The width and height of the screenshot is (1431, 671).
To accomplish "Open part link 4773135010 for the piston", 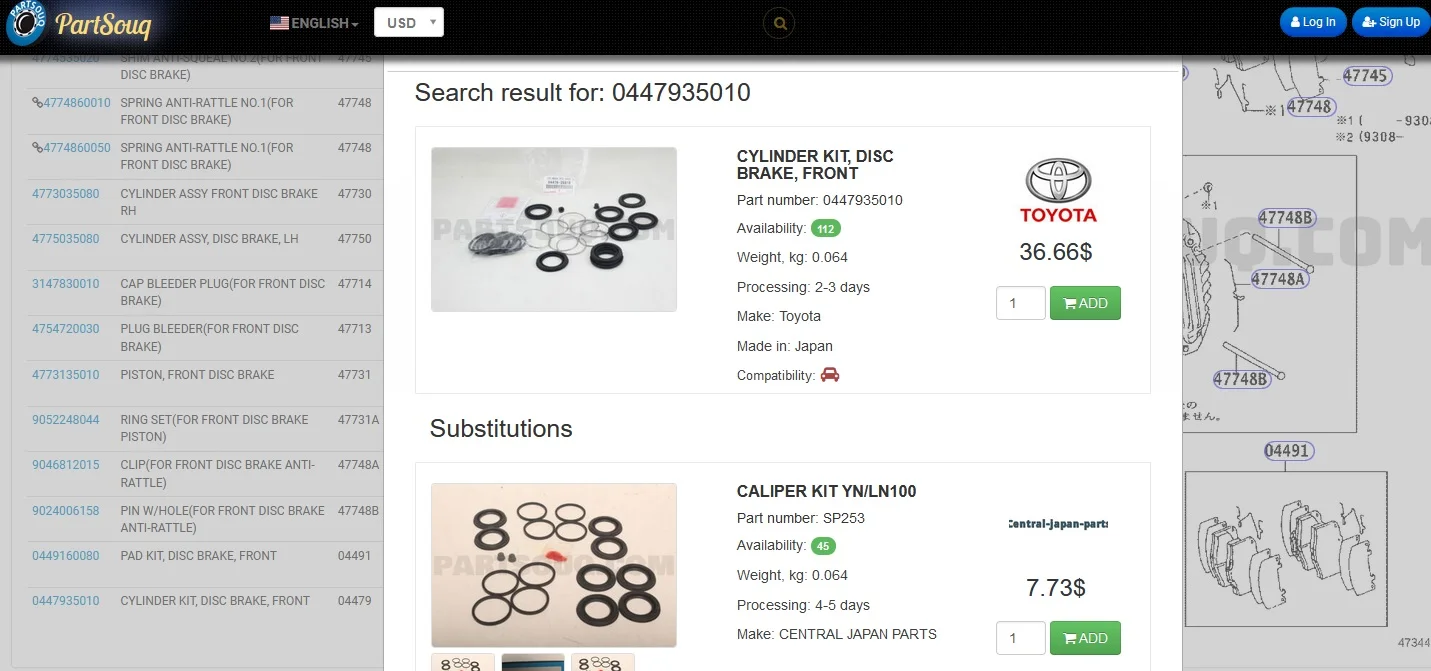I will coord(66,375).
